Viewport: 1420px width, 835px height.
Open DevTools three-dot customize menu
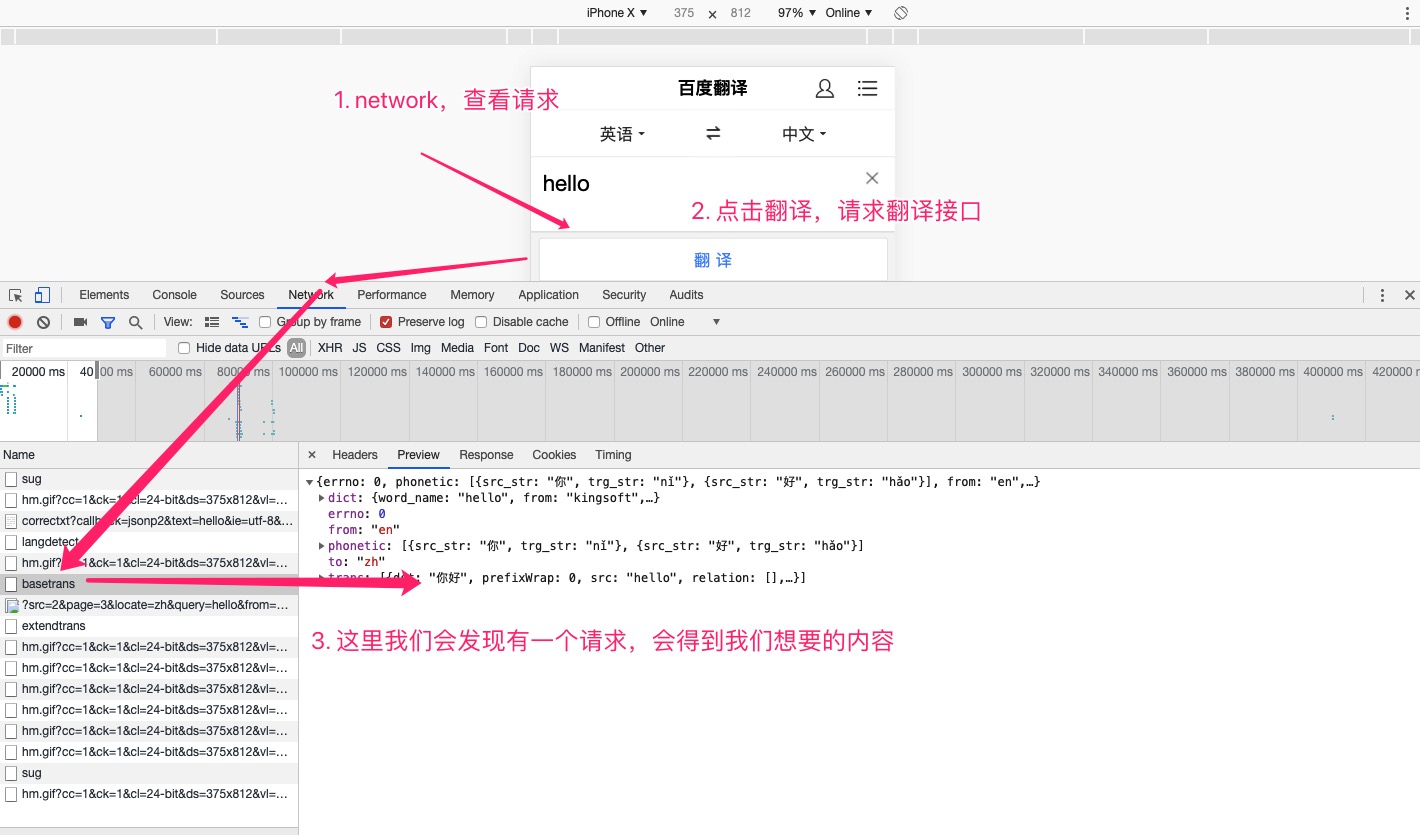pyautogui.click(x=1382, y=295)
